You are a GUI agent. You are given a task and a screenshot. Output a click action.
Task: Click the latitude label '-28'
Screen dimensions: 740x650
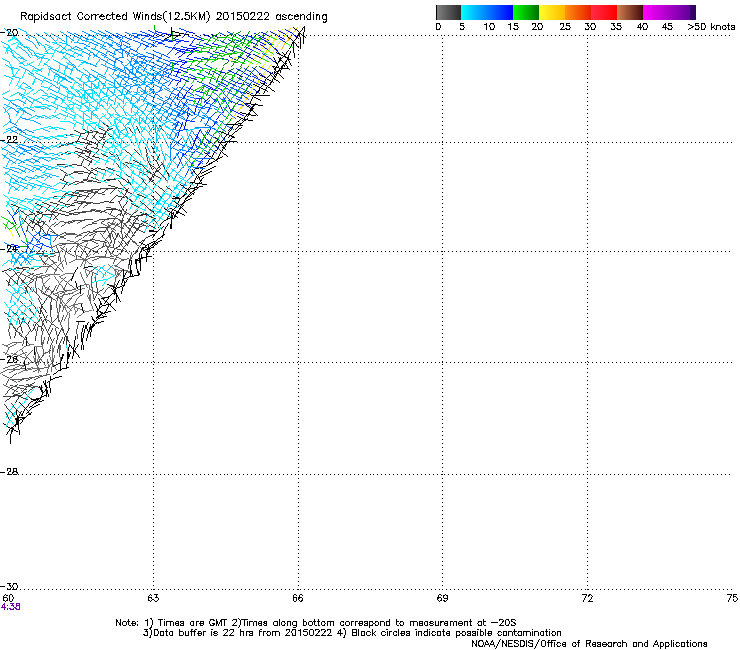[x=10, y=472]
